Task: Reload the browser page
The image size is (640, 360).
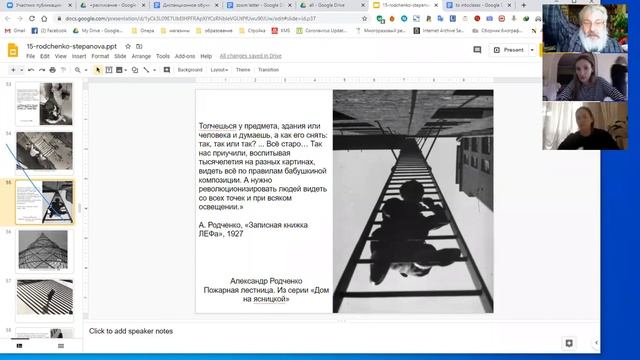Action: click(x=32, y=19)
